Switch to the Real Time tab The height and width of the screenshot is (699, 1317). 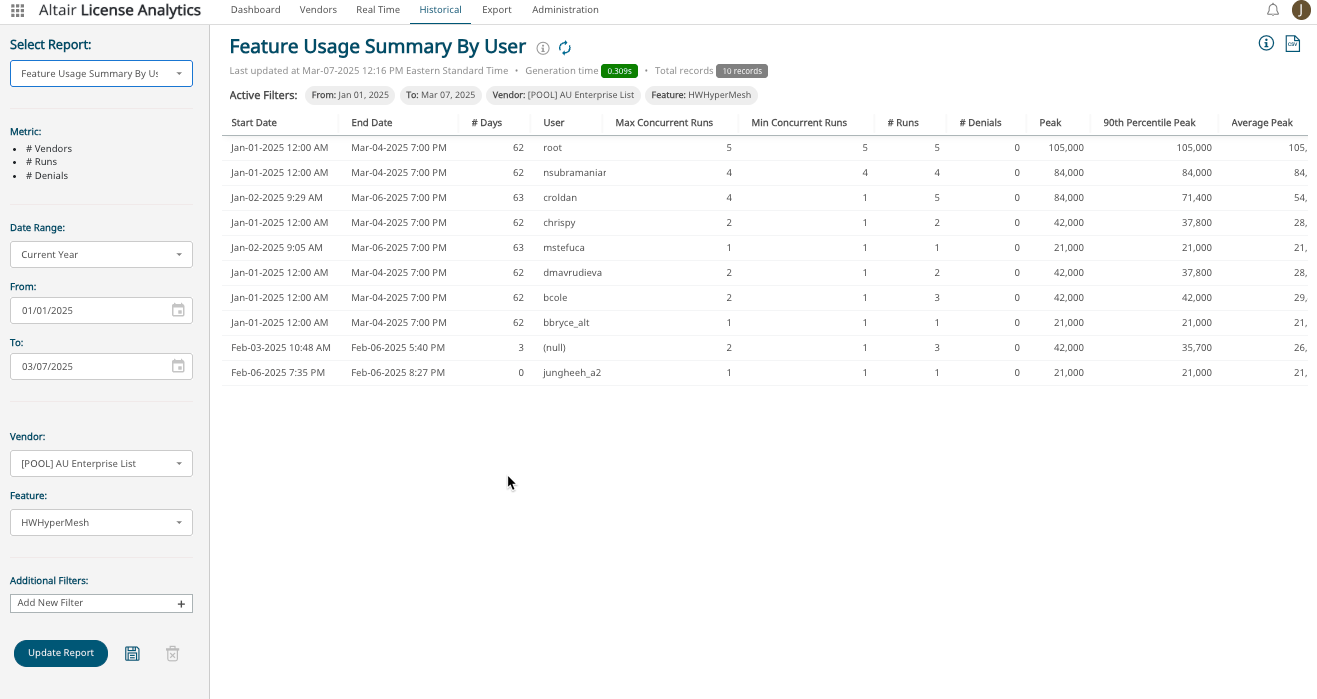[x=378, y=10]
